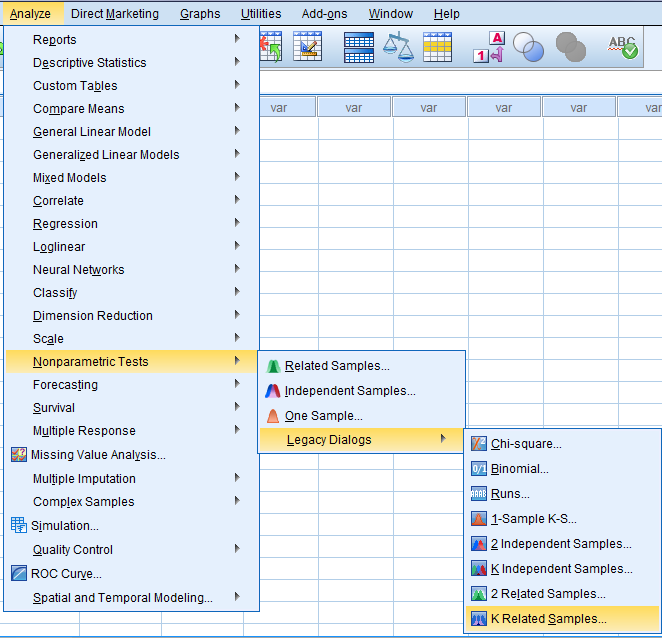662x638 pixels.
Task: Select Custom Tables menu entry
Action: tap(131, 86)
